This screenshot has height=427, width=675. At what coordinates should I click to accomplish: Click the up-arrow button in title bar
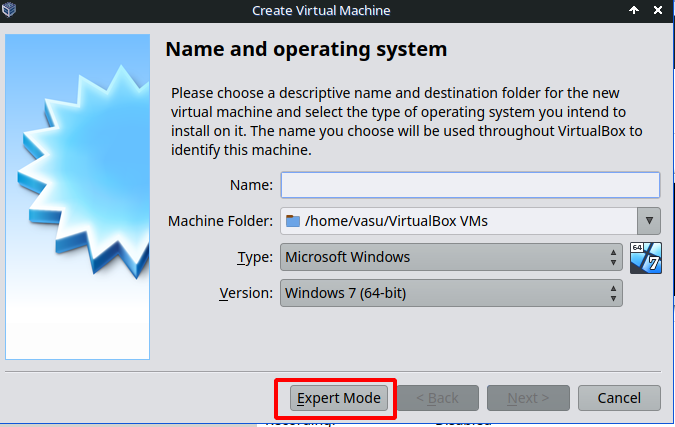click(x=633, y=11)
